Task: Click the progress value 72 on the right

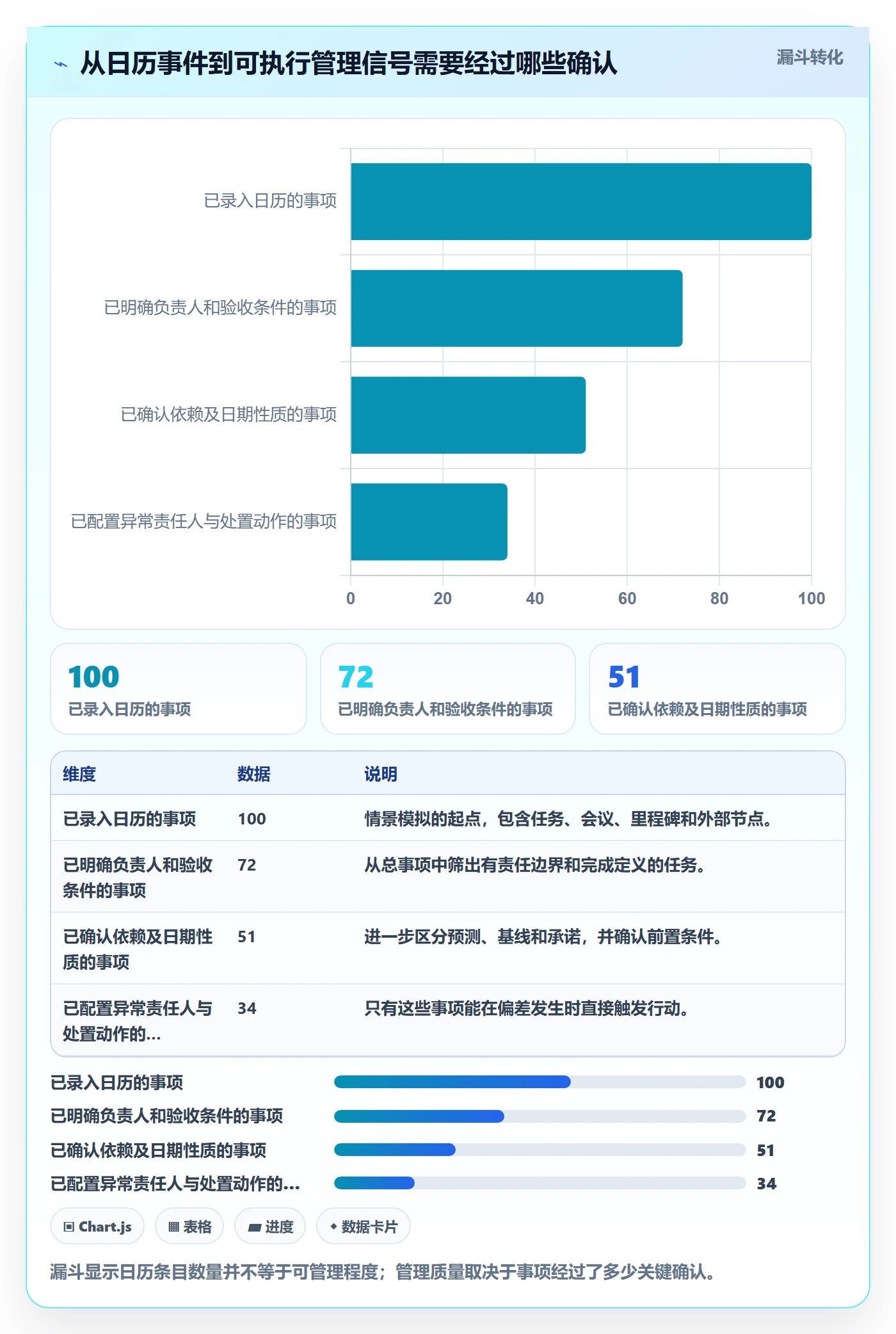Action: [x=766, y=1116]
